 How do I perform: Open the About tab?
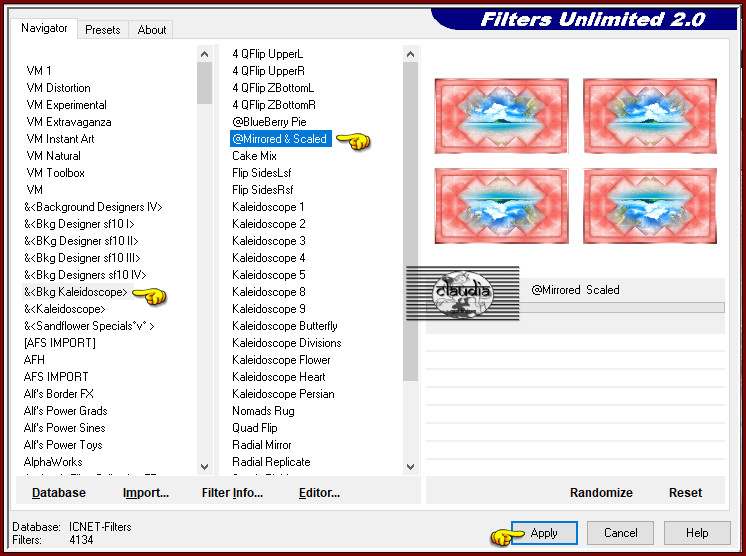(x=152, y=29)
